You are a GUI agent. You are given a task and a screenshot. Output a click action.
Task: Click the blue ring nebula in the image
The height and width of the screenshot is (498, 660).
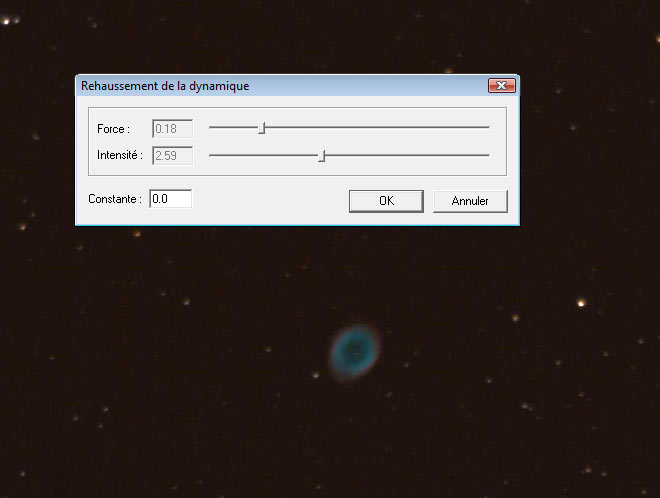coord(355,351)
